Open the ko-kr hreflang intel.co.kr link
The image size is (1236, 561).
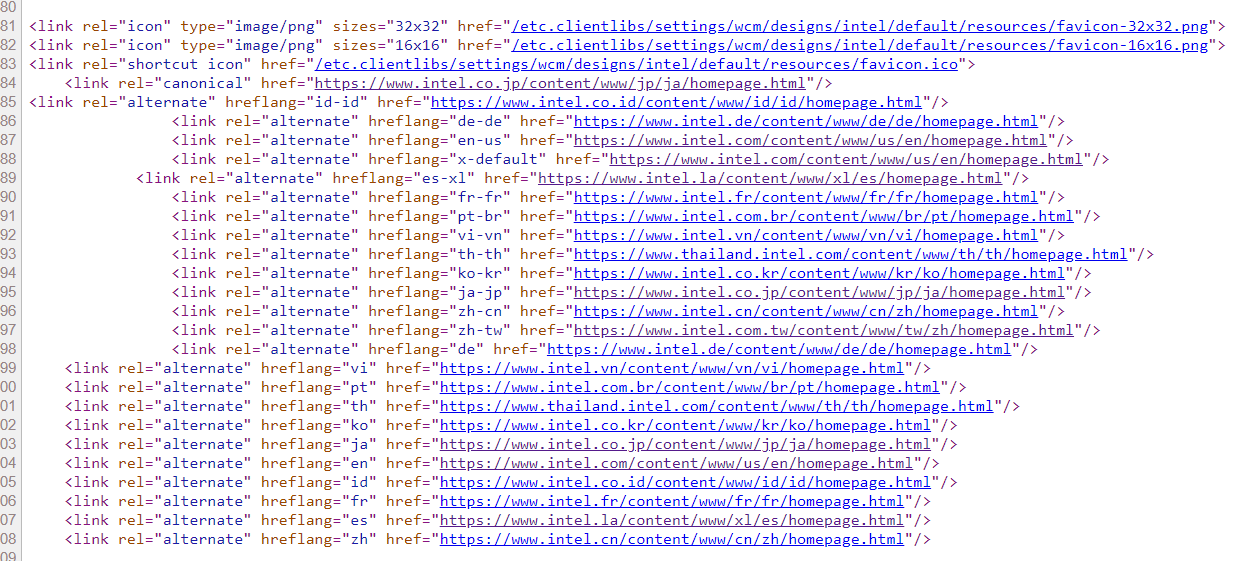[x=819, y=273]
